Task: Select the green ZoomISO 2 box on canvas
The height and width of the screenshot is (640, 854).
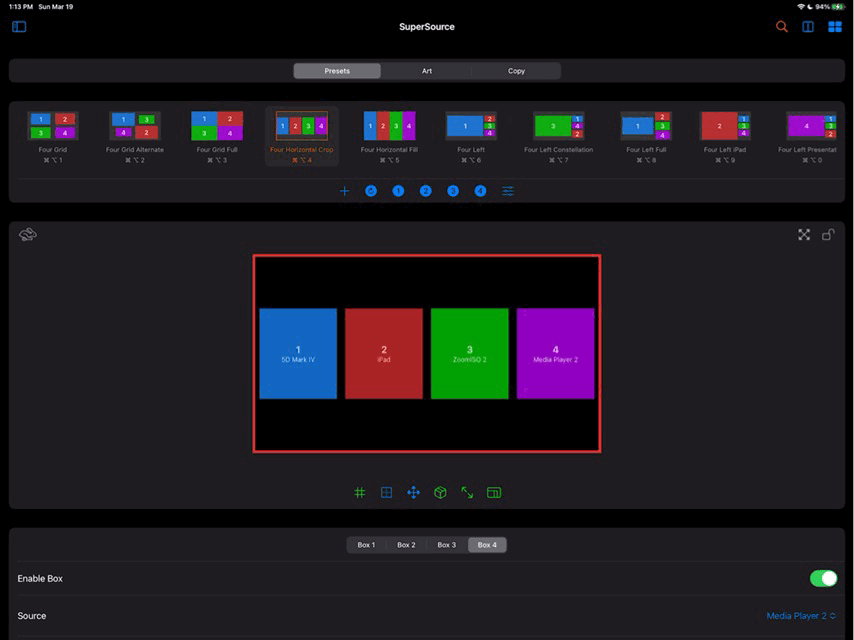Action: pos(469,353)
